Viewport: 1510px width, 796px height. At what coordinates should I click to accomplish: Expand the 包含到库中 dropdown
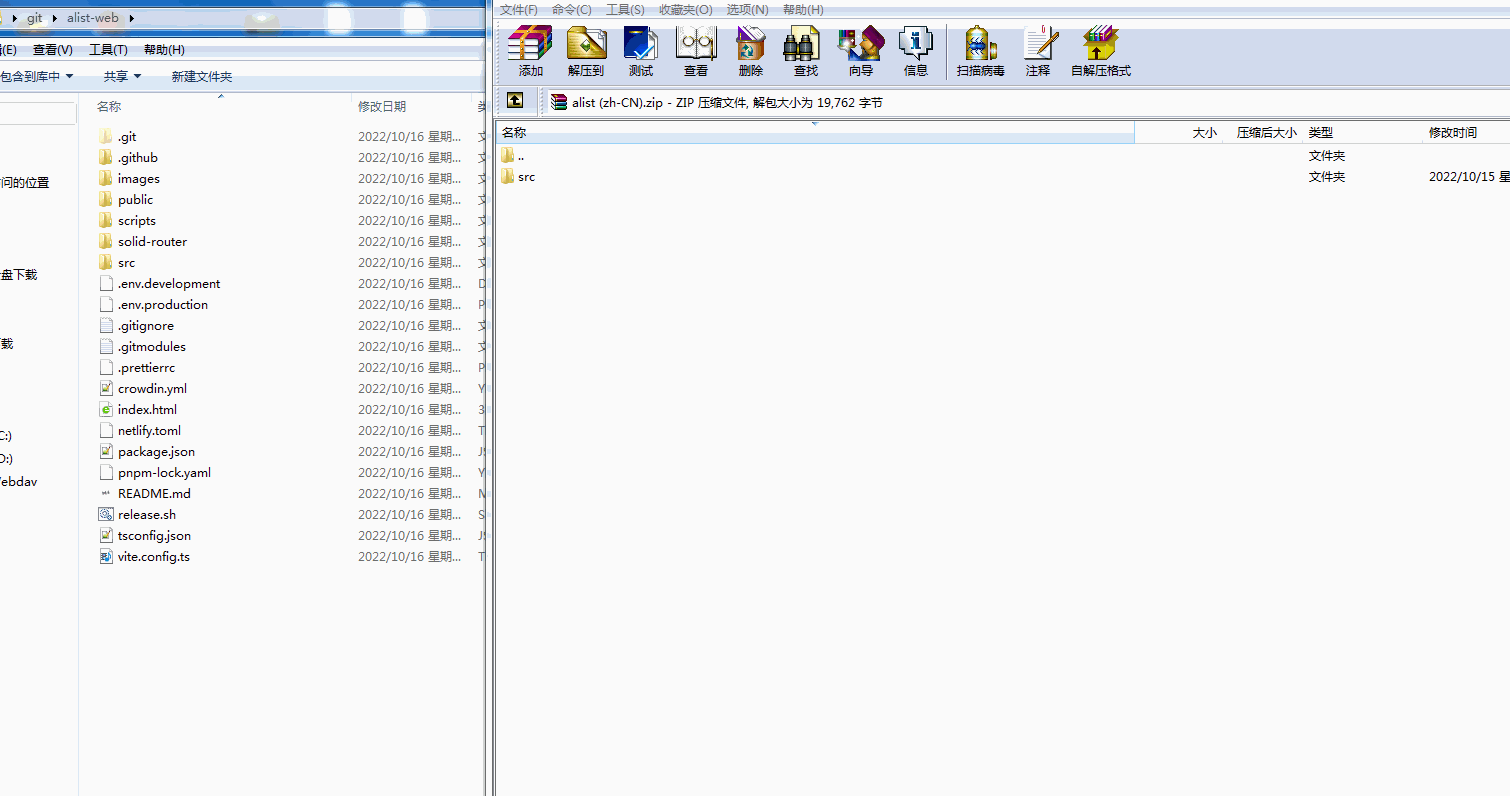38,77
